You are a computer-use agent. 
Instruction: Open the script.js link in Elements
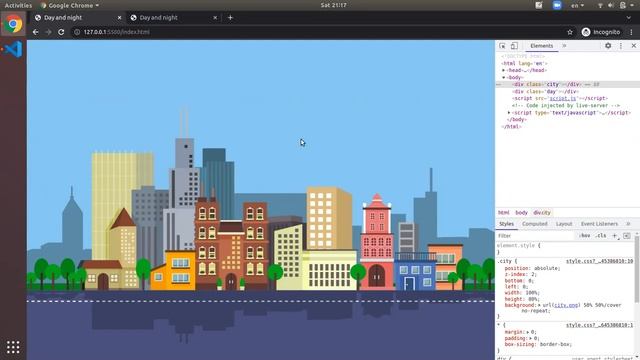[x=562, y=98]
